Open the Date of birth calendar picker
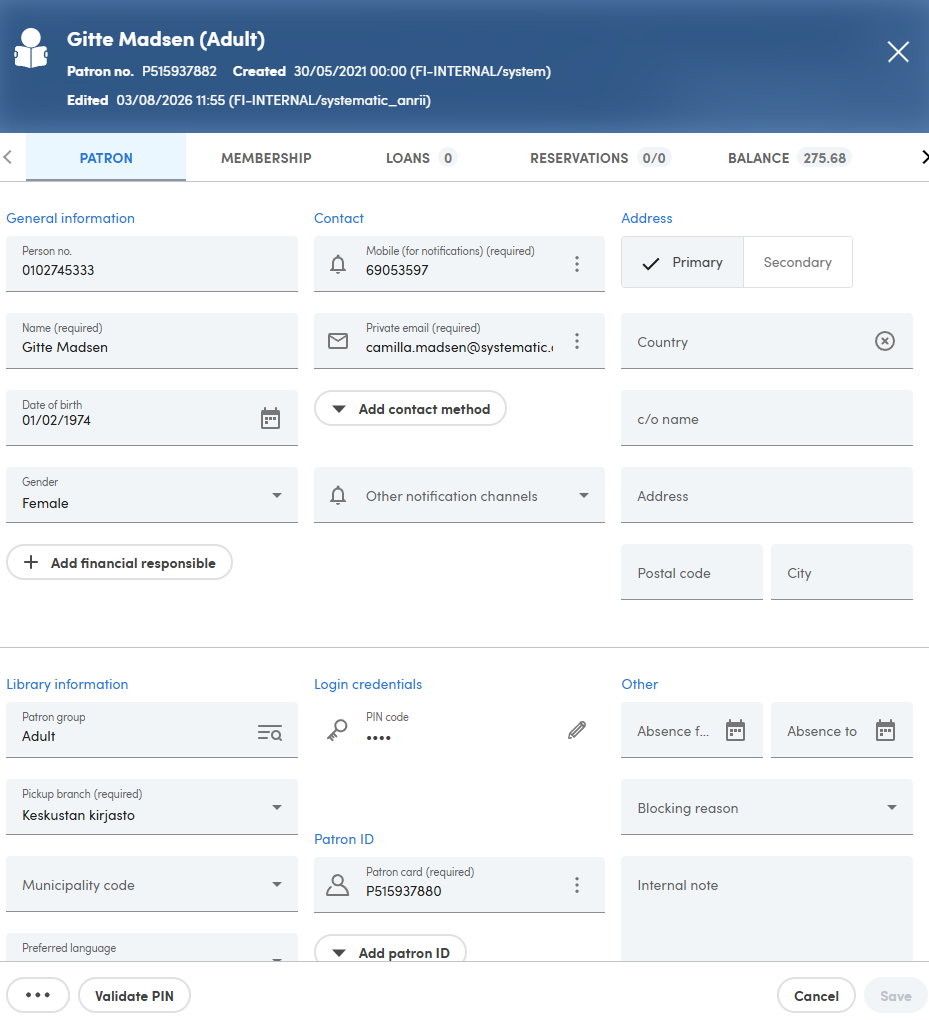This screenshot has width=929, height=1020. 270,418
